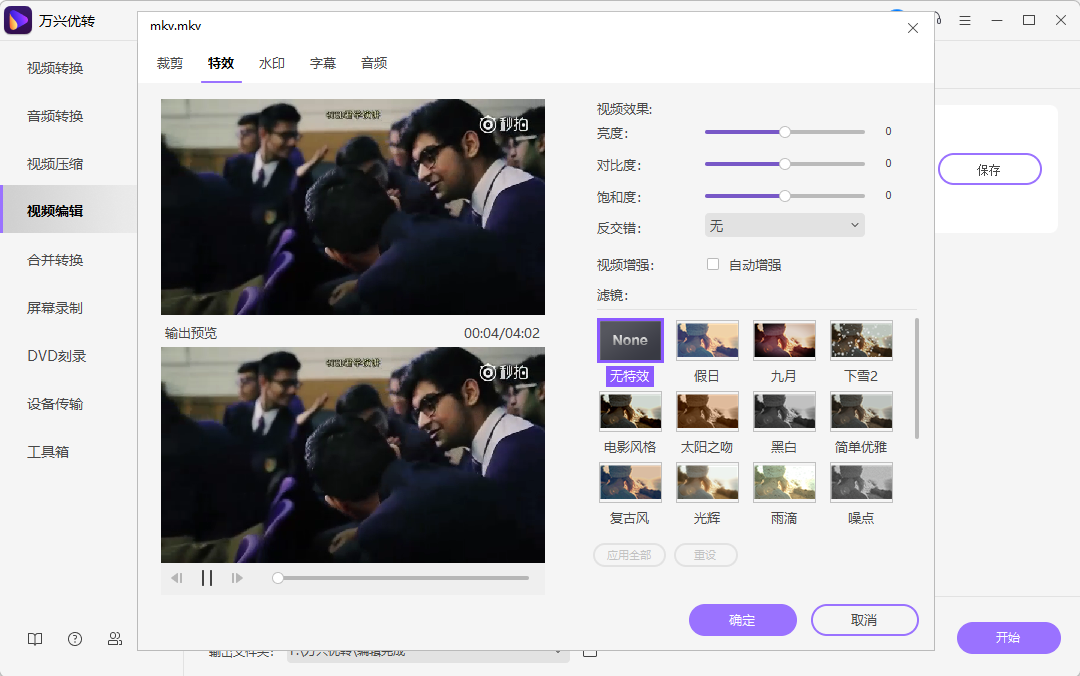
Task: Open help via the question mark icon
Action: point(75,638)
